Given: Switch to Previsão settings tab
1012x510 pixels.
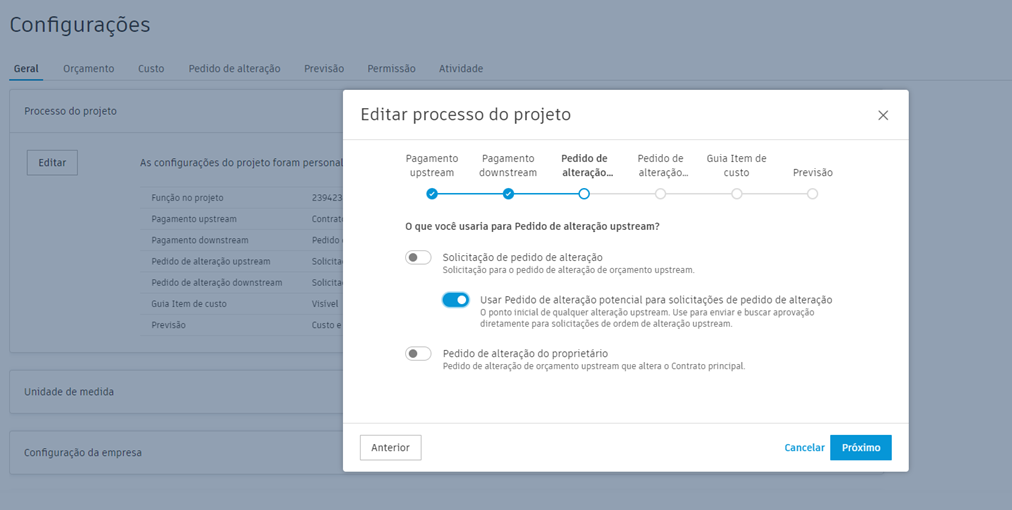Looking at the screenshot, I should point(324,68).
